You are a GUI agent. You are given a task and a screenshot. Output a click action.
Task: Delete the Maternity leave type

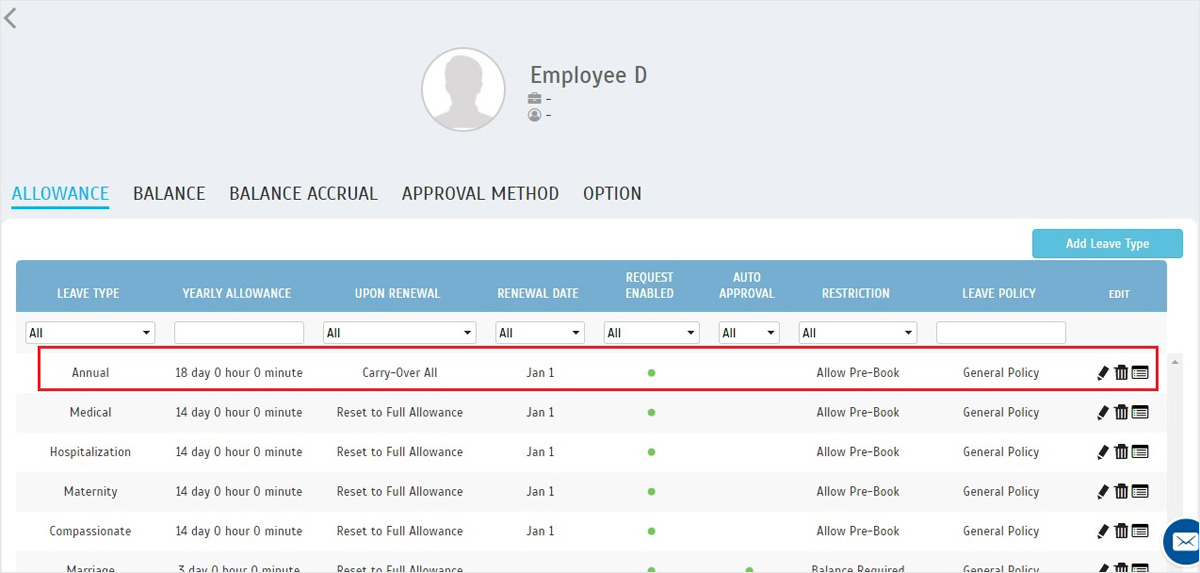coord(1121,492)
